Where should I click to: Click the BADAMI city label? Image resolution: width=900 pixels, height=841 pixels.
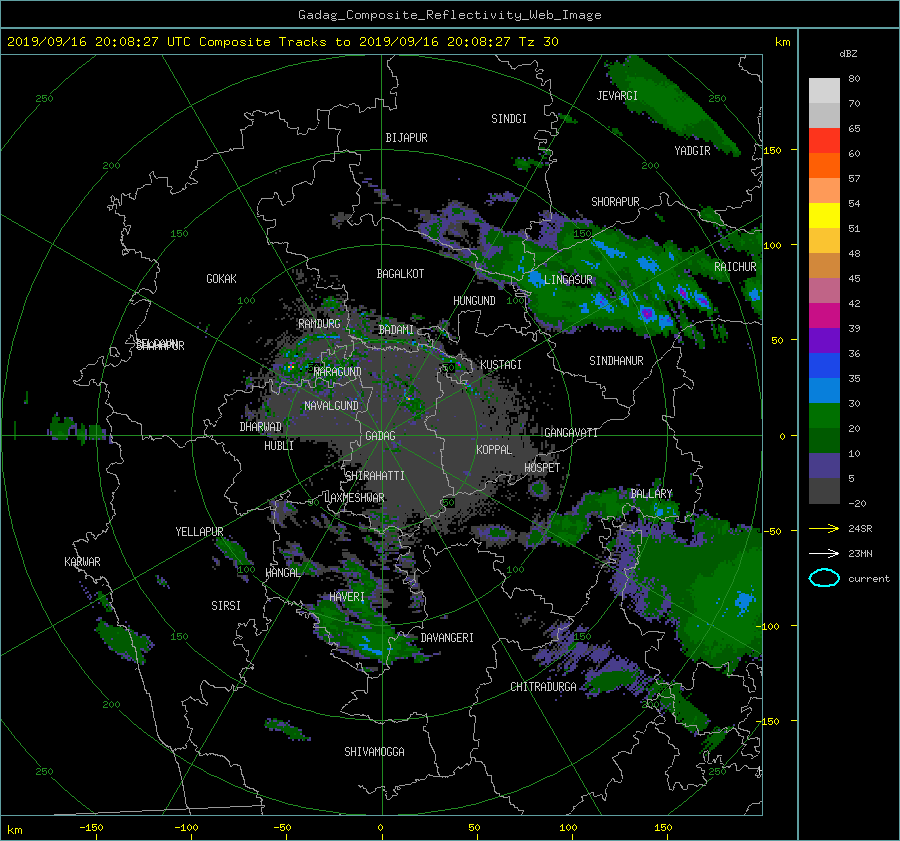click(396, 330)
